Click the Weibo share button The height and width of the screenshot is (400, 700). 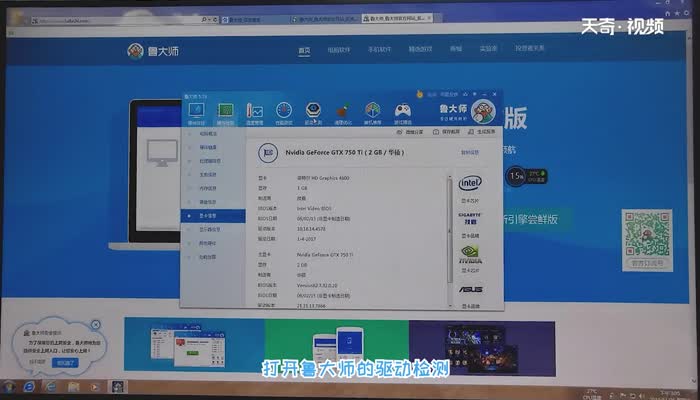coord(410,132)
